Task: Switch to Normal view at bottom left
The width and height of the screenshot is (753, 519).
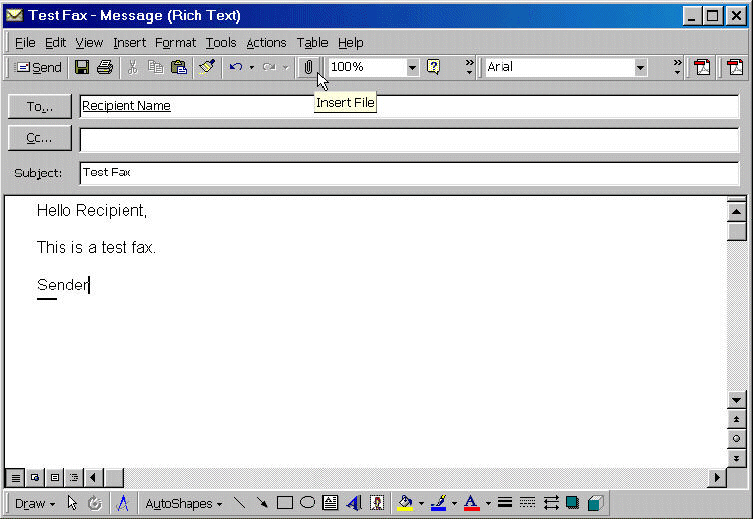Action: [x=15, y=478]
